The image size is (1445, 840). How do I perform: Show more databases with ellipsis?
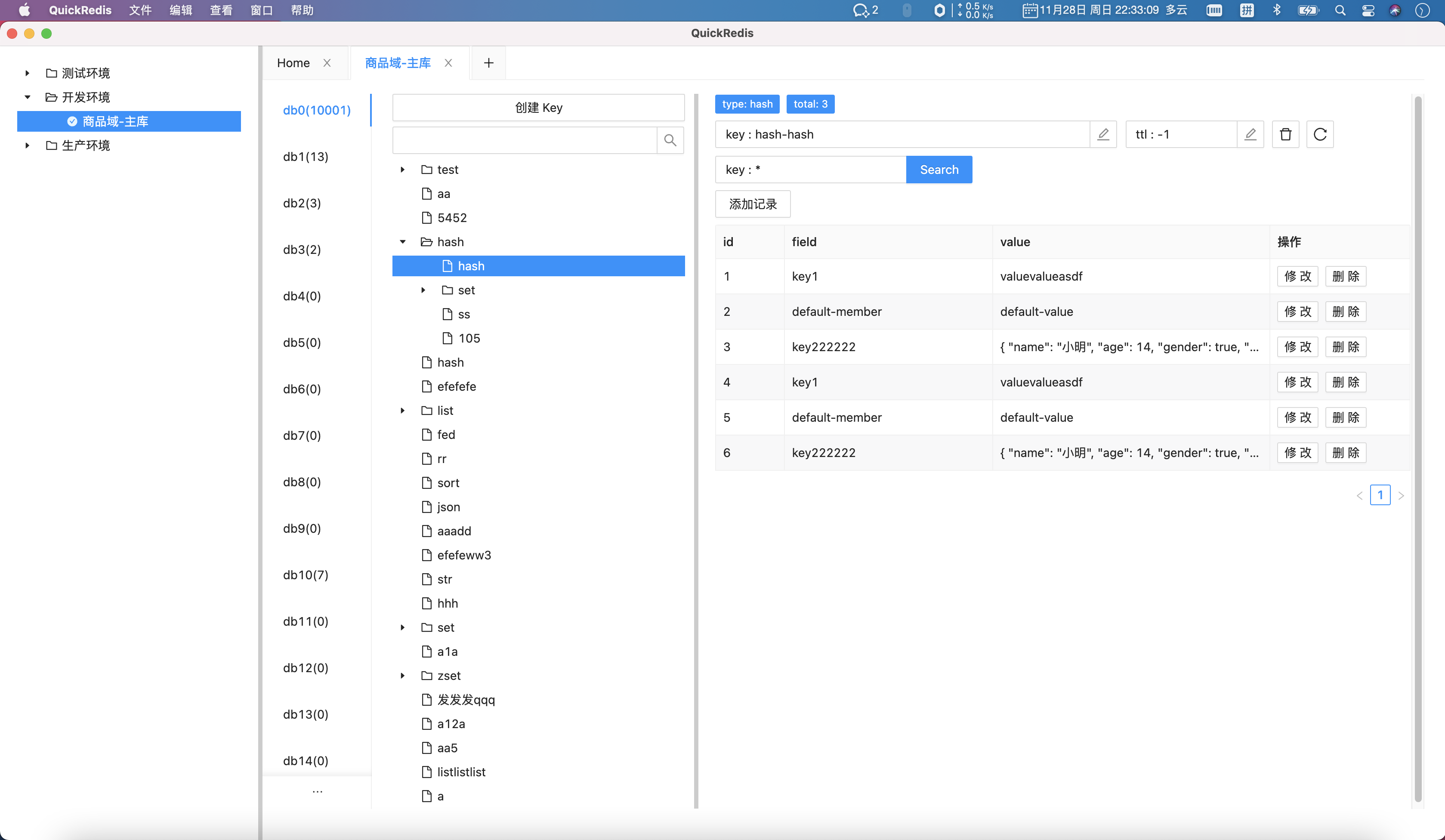point(317,791)
